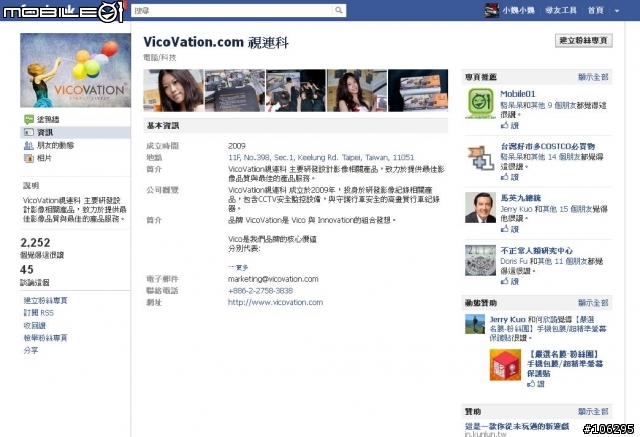Click the search magnifier icon in top bar
The height and width of the screenshot is (437, 640).
click(x=339, y=11)
